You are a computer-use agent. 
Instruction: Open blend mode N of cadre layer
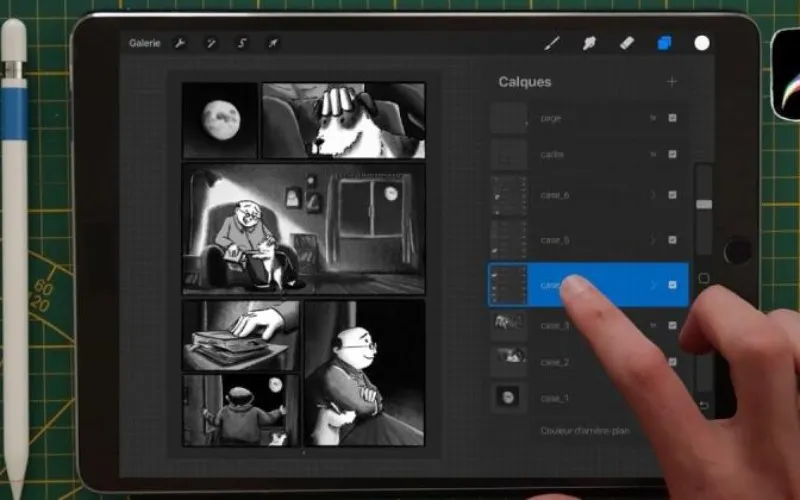click(x=653, y=154)
